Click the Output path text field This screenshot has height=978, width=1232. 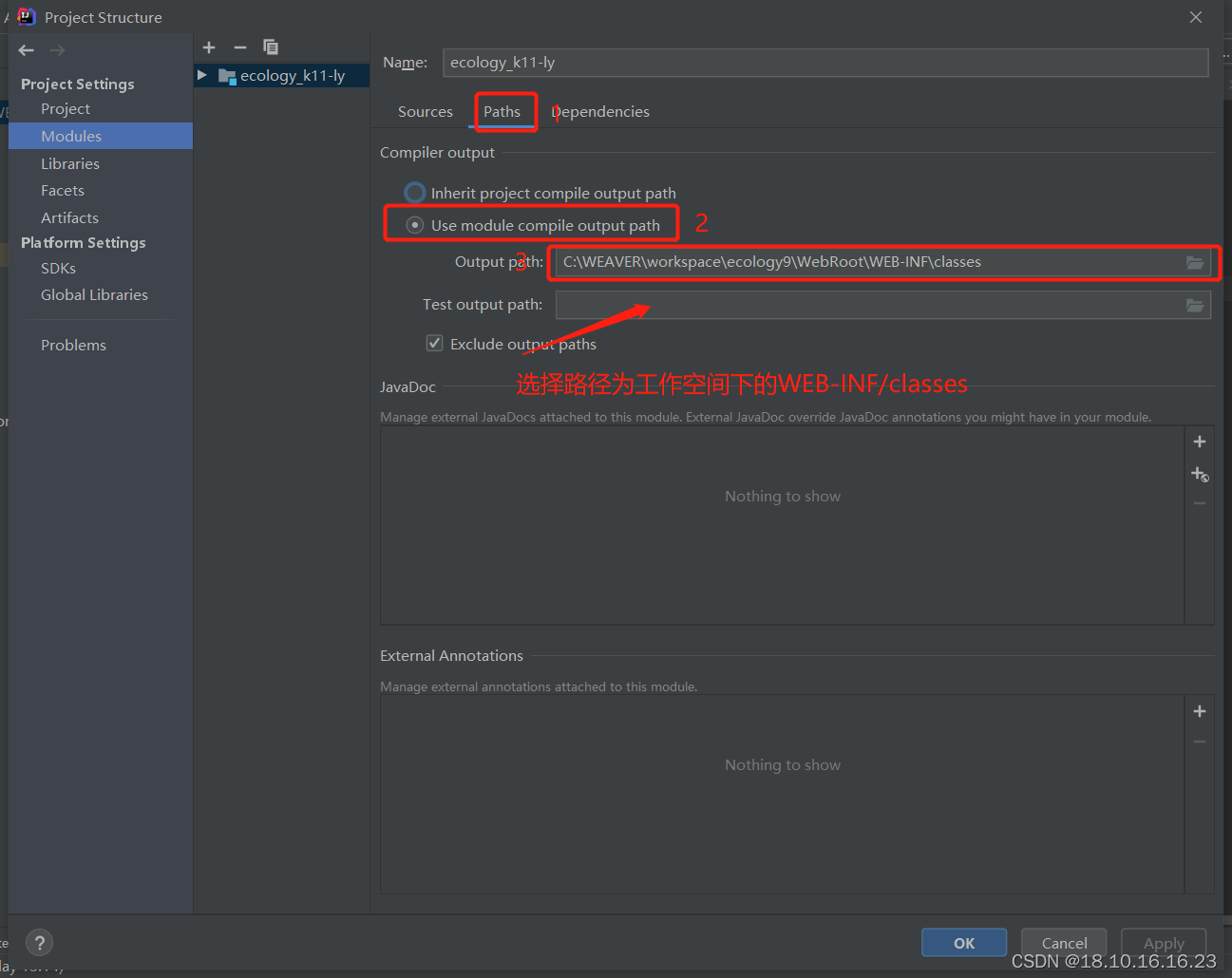(x=869, y=262)
